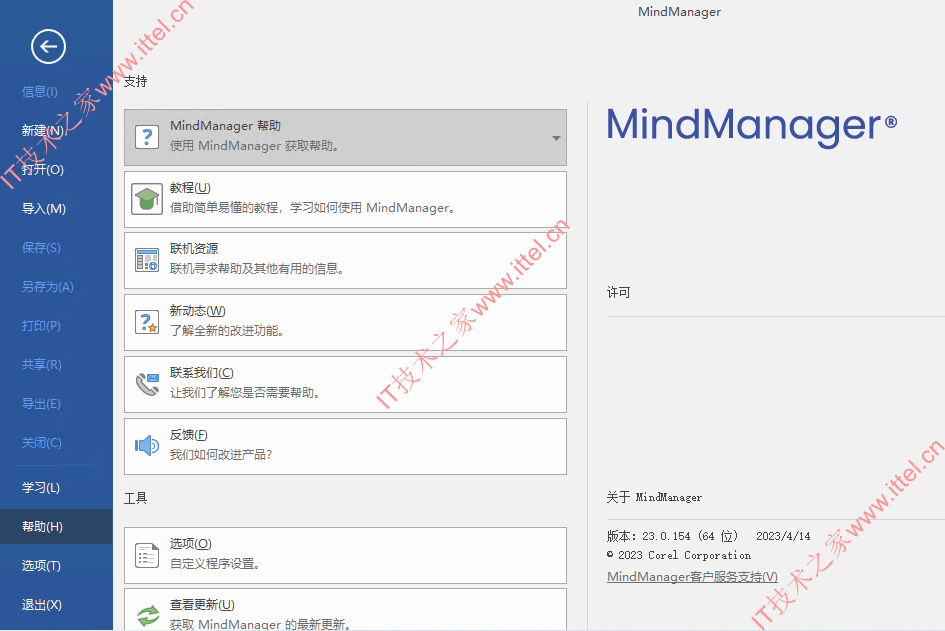Click the MindManager Help question mark icon
Screen dimensions: 945x631
(x=146, y=137)
